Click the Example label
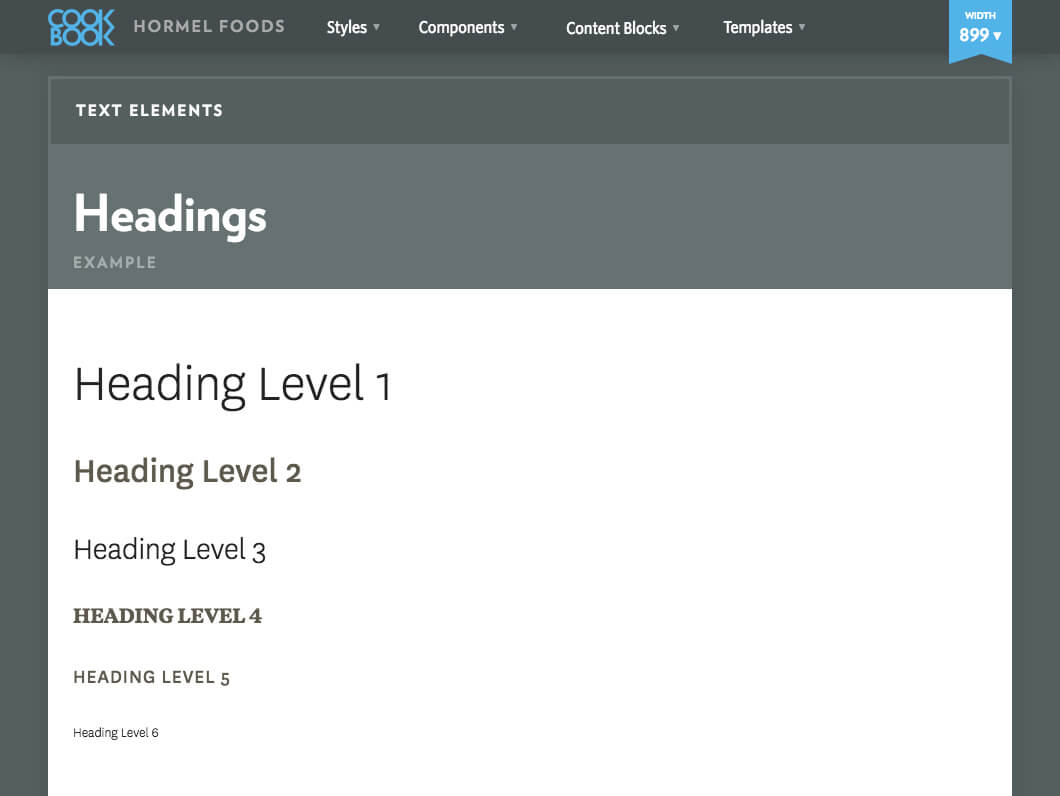1060x796 pixels. coord(115,262)
